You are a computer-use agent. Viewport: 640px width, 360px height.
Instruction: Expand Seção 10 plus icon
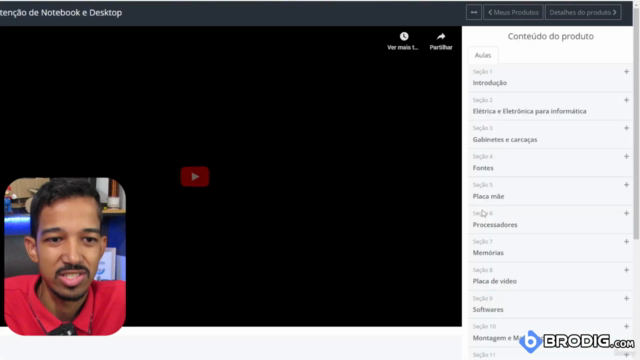tap(626, 327)
